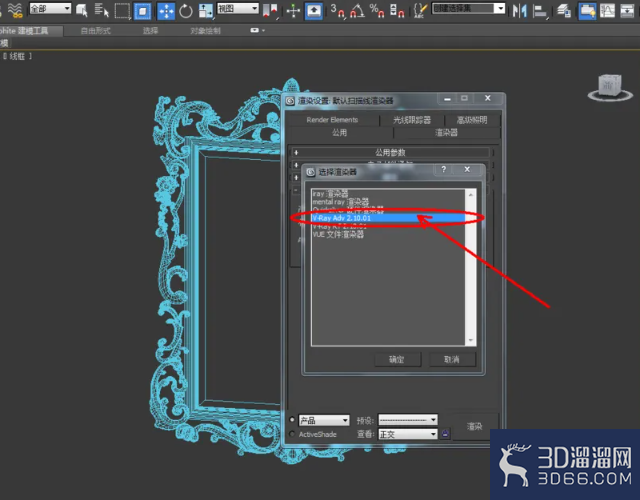Activate the Select Object tool
The height and width of the screenshot is (500, 640).
pos(82,10)
